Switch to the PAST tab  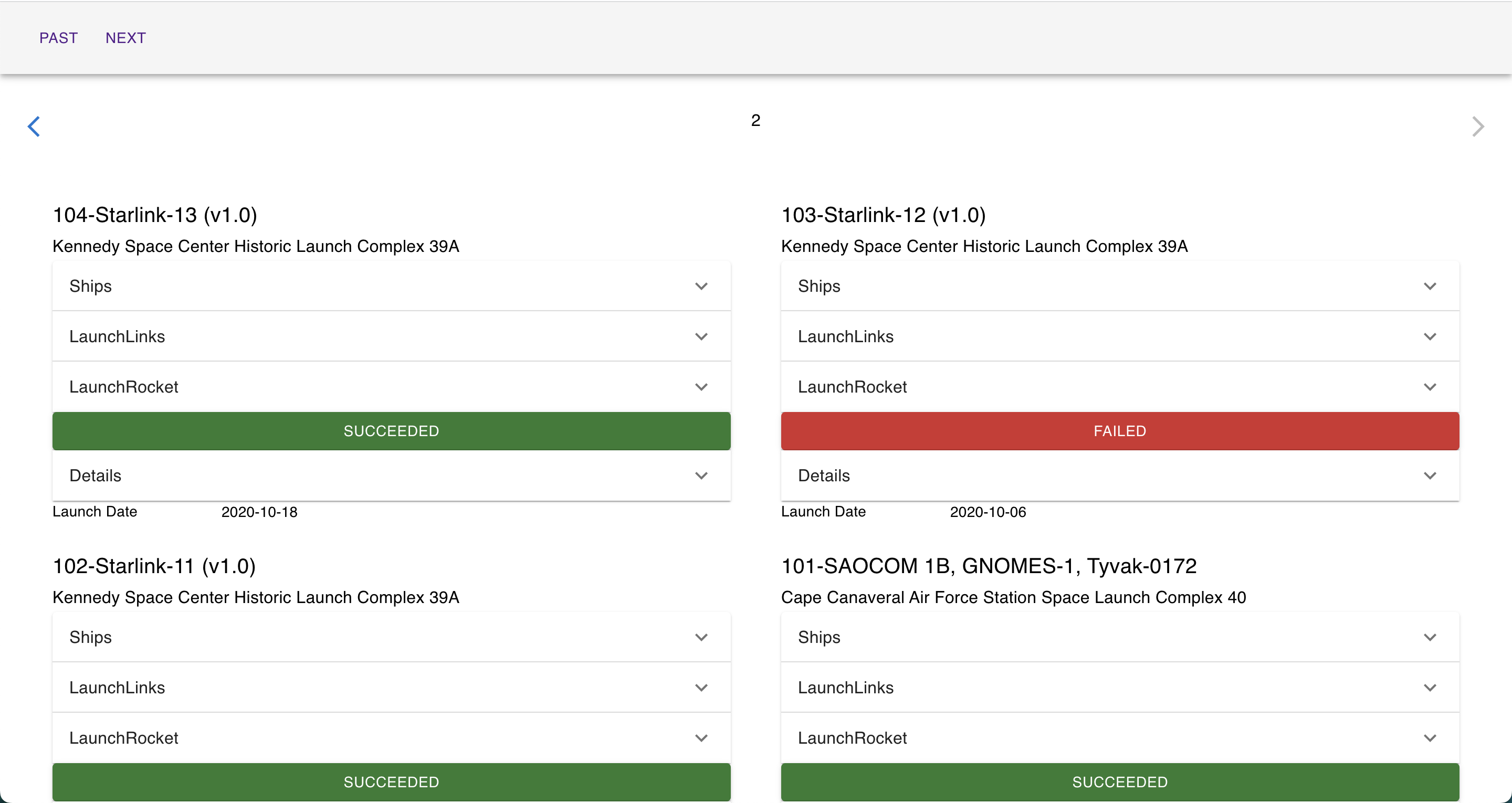point(58,38)
